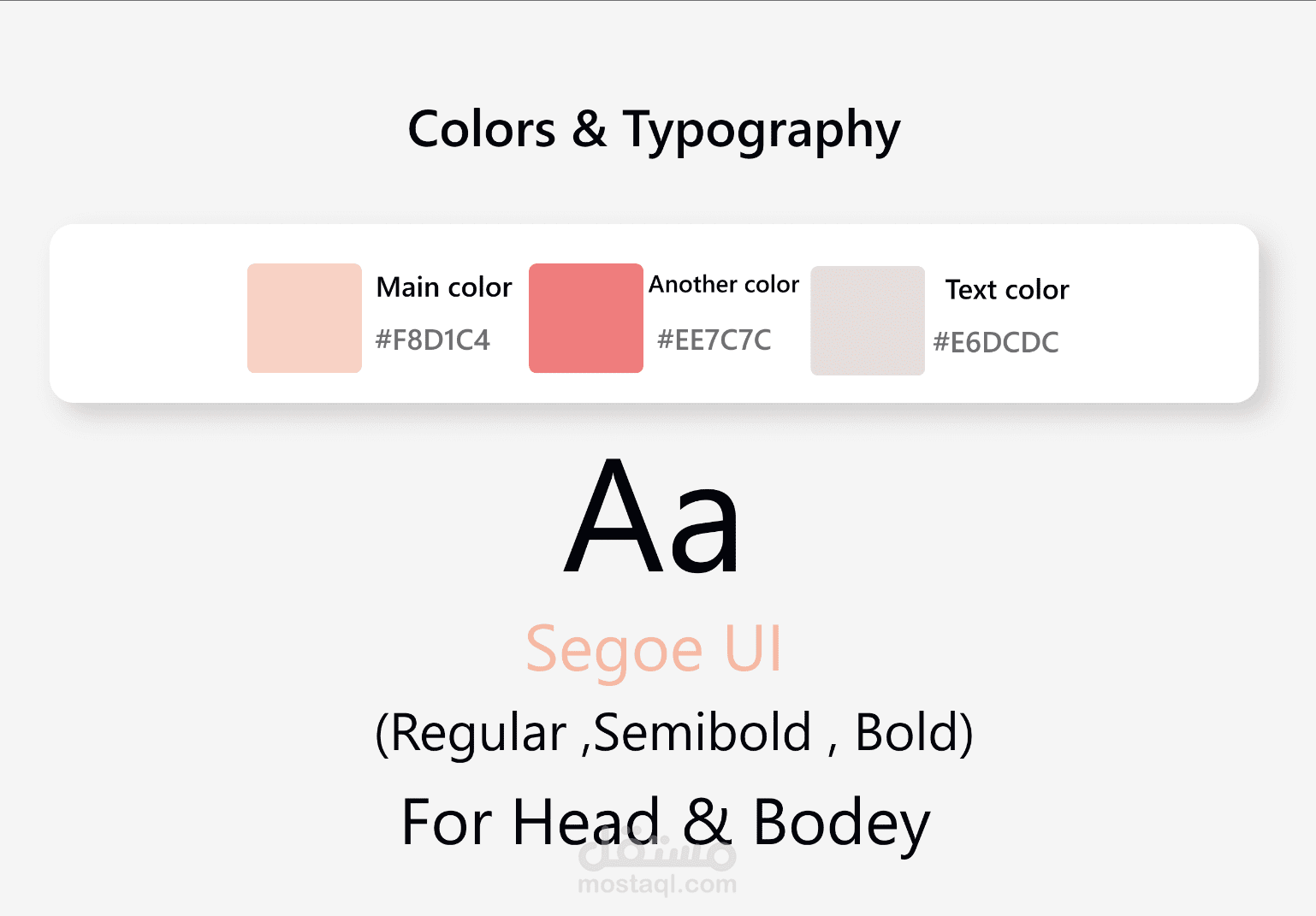Click the Another color label

point(724,284)
